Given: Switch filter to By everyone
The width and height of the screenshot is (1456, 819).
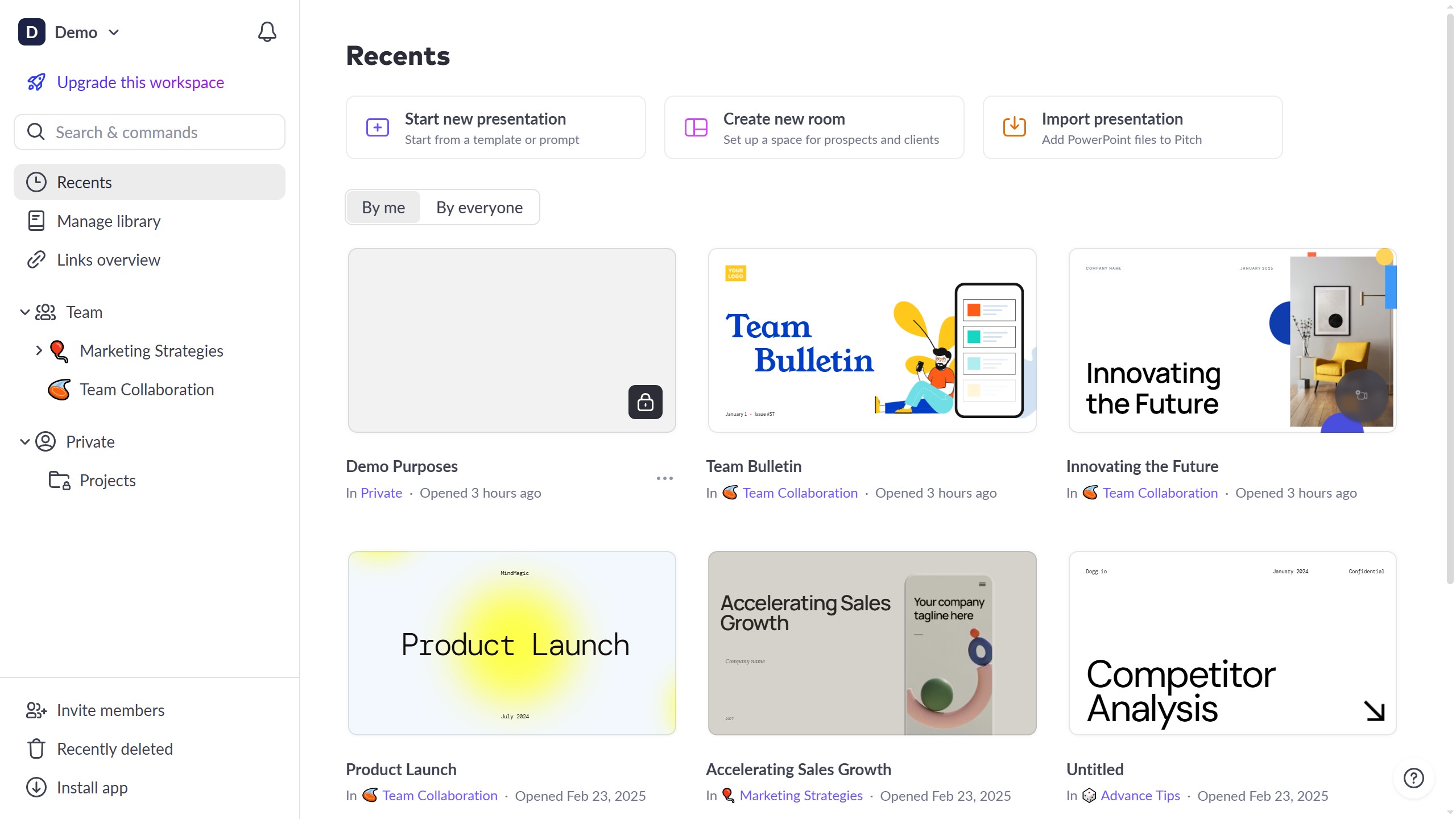Looking at the screenshot, I should [479, 208].
